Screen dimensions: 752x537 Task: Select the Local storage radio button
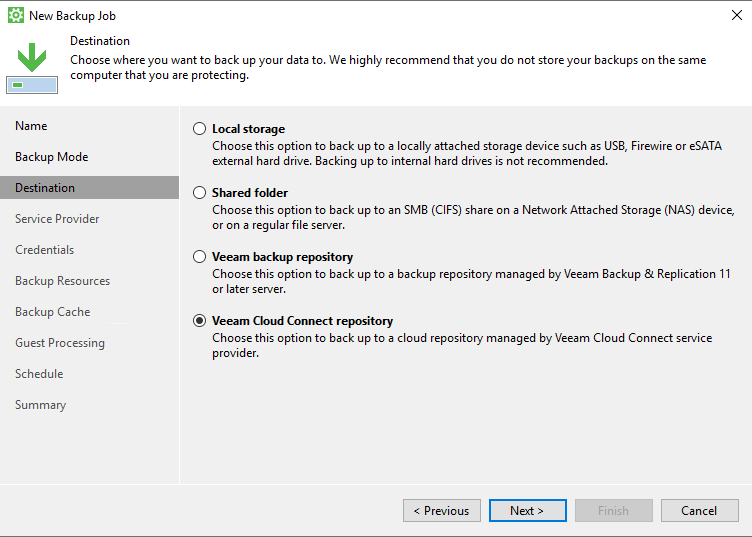(x=200, y=128)
